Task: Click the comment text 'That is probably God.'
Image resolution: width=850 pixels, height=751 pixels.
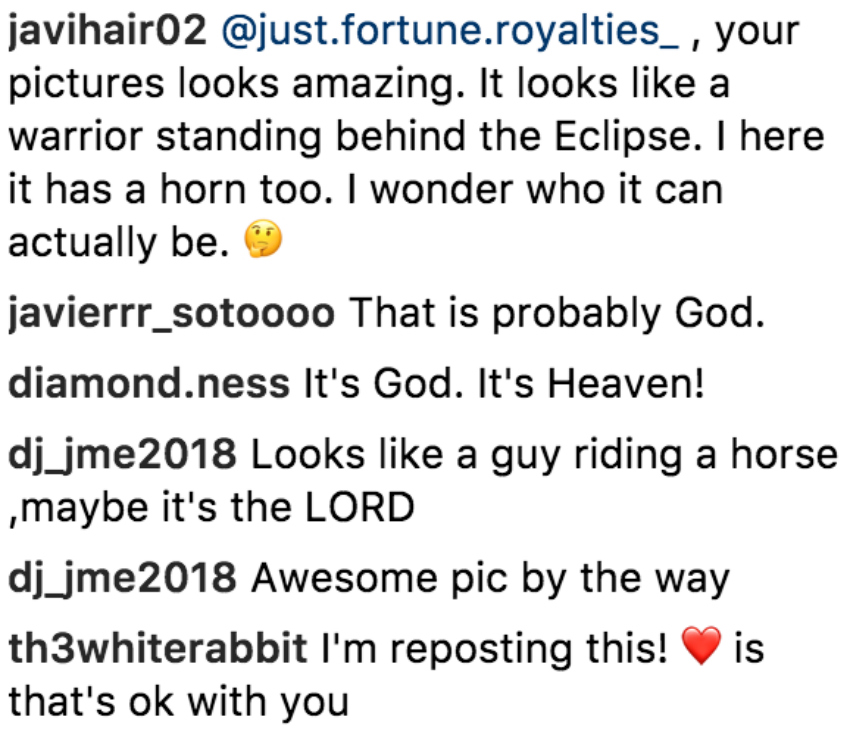Action: point(557,314)
